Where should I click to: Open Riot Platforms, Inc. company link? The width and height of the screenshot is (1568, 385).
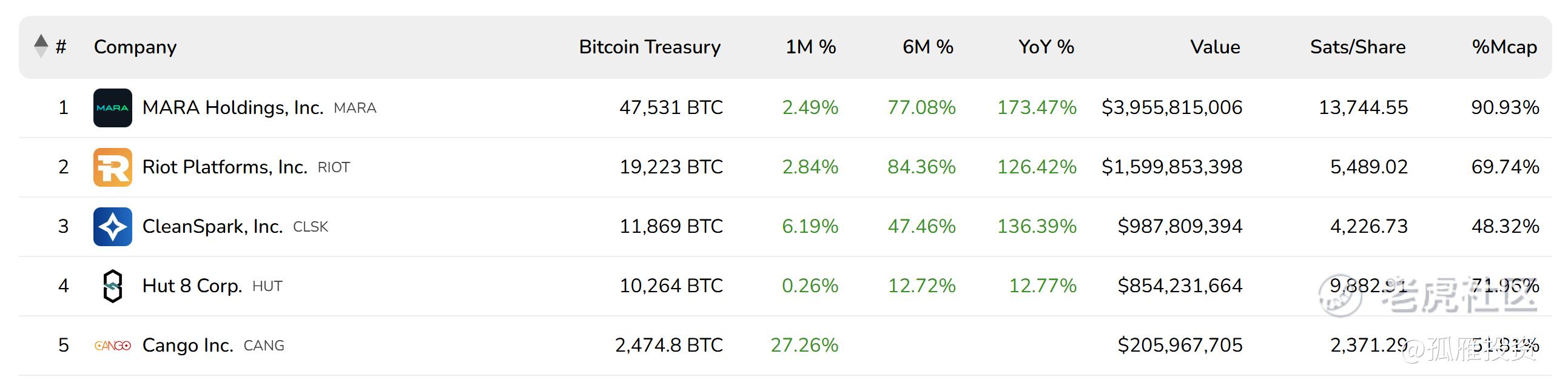pos(225,167)
